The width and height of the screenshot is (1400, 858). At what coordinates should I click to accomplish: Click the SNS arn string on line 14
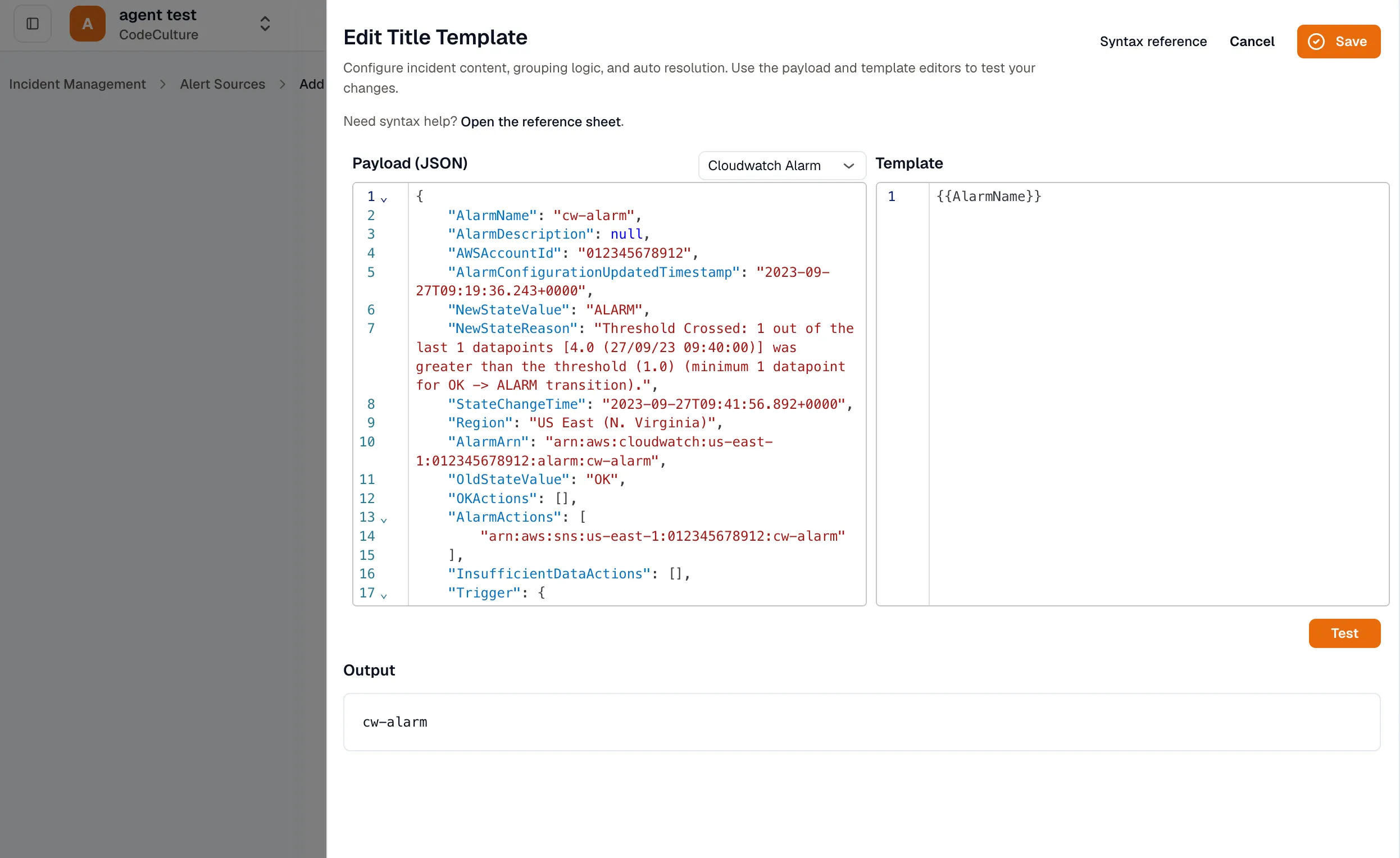tap(662, 537)
